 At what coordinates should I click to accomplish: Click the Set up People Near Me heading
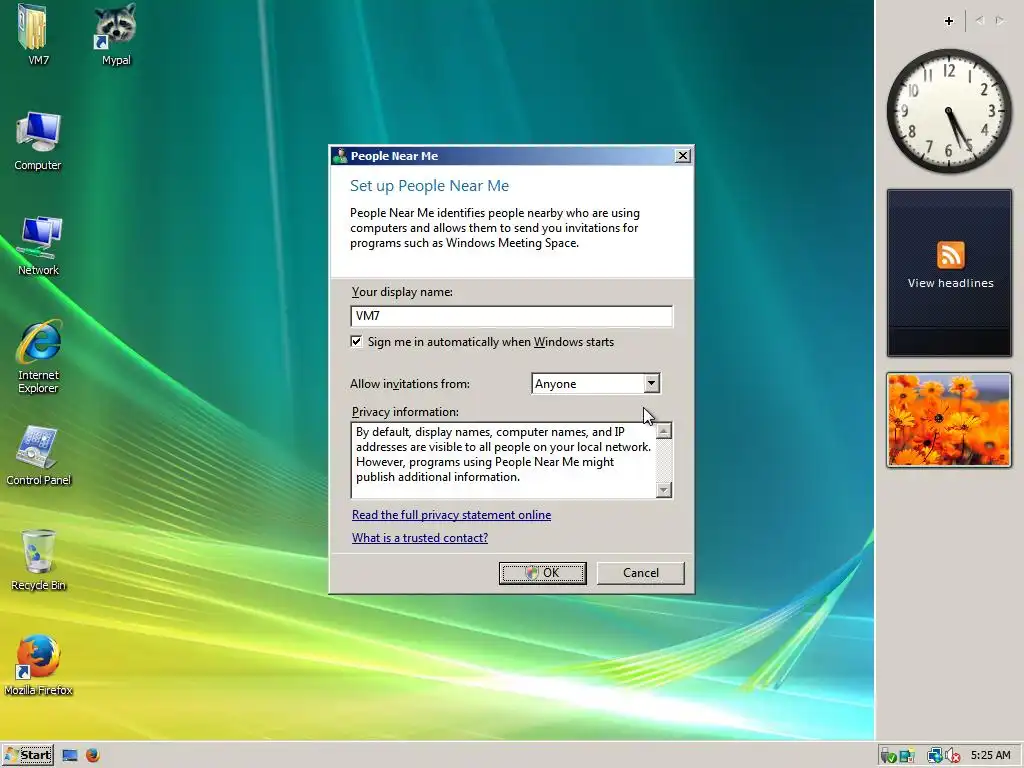point(429,185)
